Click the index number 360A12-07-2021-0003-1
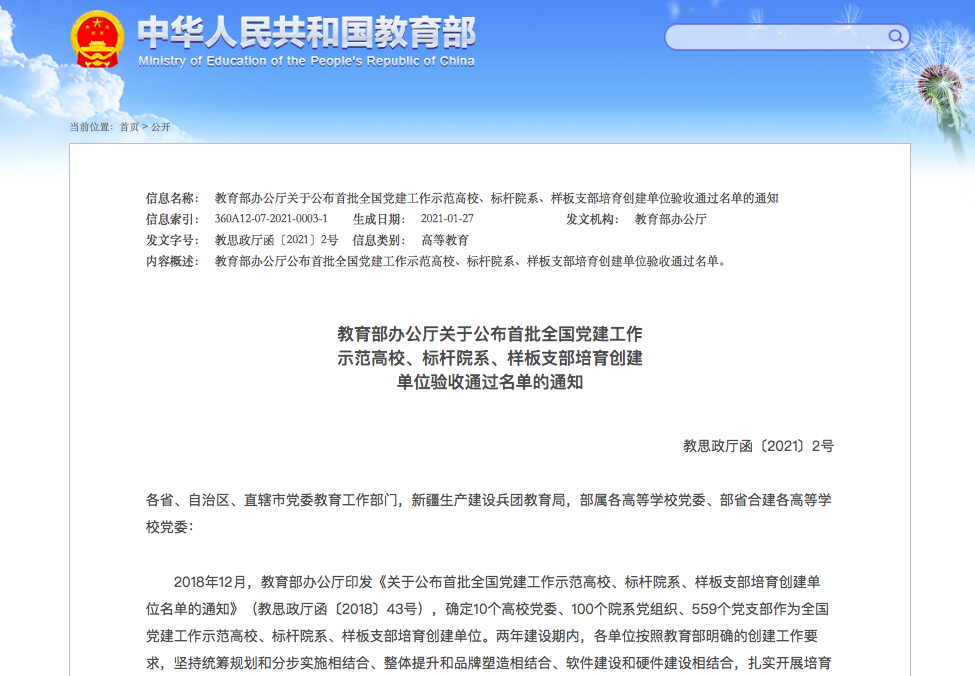 (x=270, y=219)
